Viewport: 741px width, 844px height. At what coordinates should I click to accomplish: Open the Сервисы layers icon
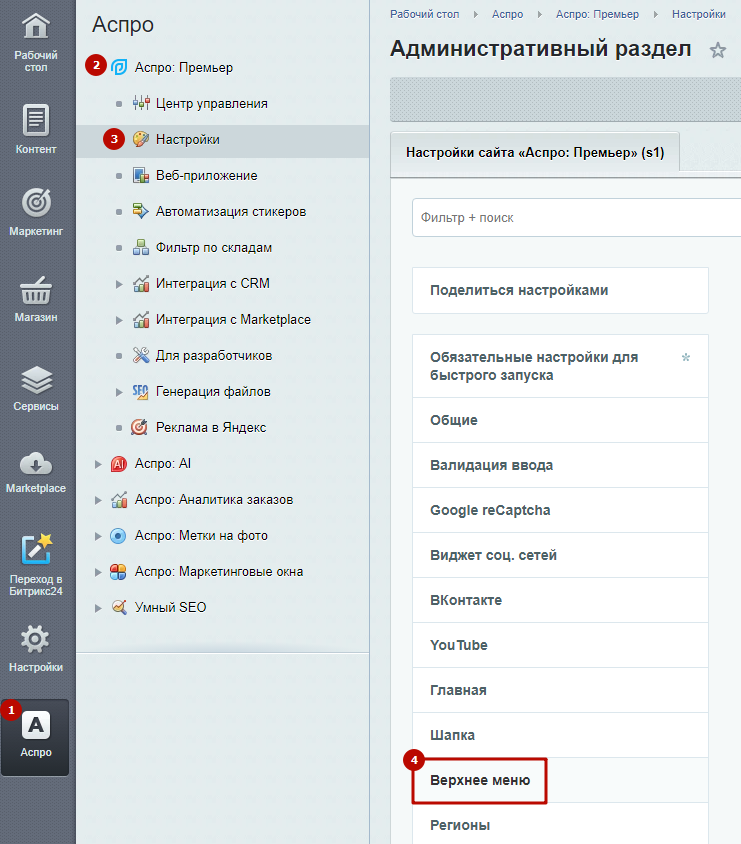point(36,379)
